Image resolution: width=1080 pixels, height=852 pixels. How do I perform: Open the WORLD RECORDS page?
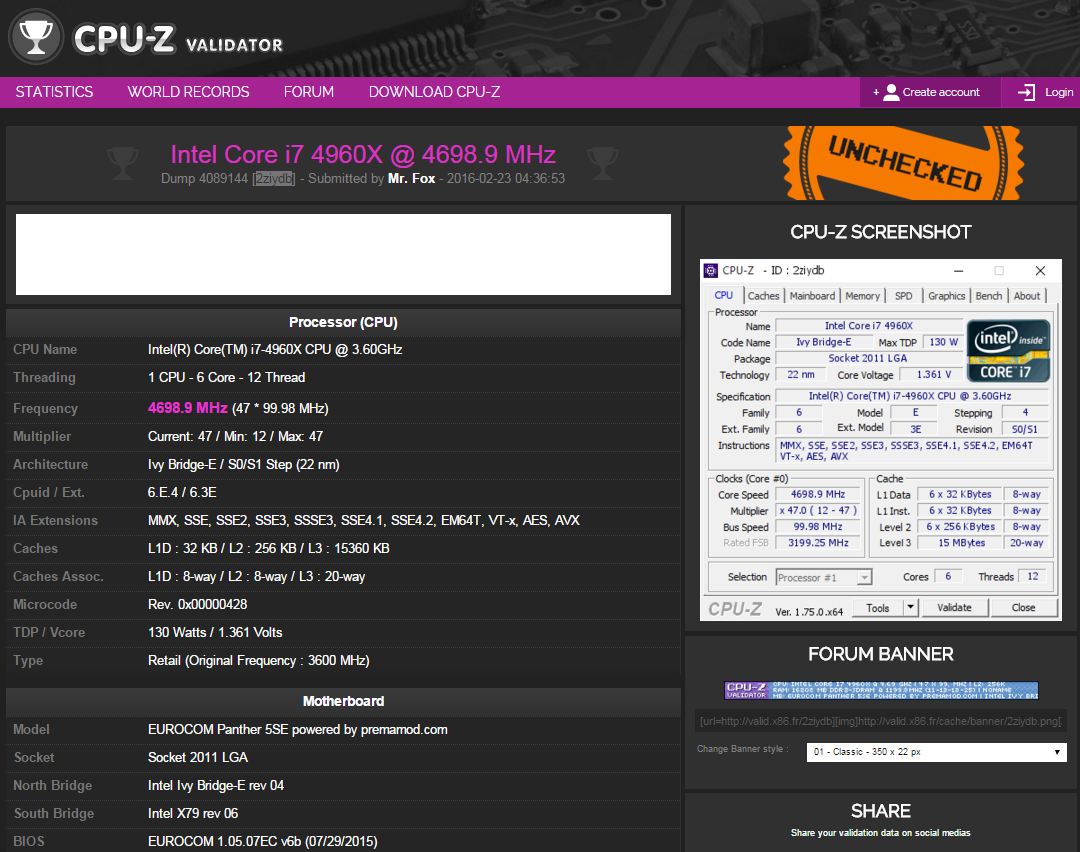188,92
